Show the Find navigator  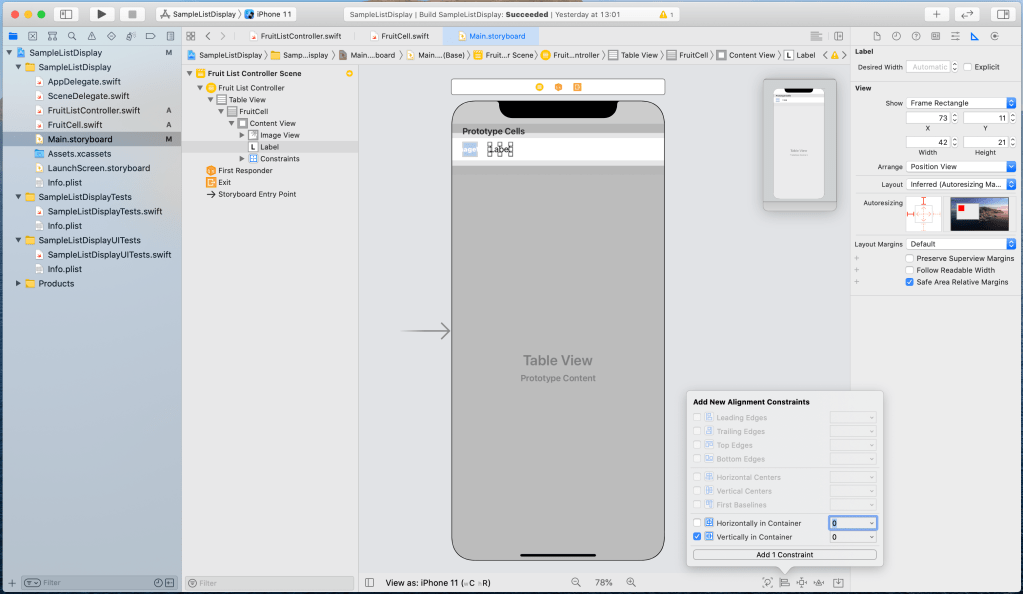coord(71,36)
